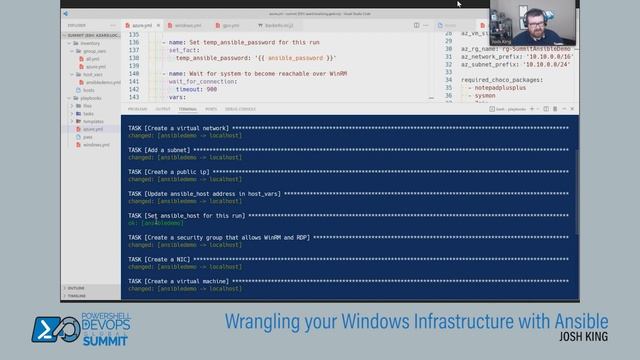Open ansibledemo.yml under host_vars
The width and height of the screenshot is (640, 360).
pos(103,82)
